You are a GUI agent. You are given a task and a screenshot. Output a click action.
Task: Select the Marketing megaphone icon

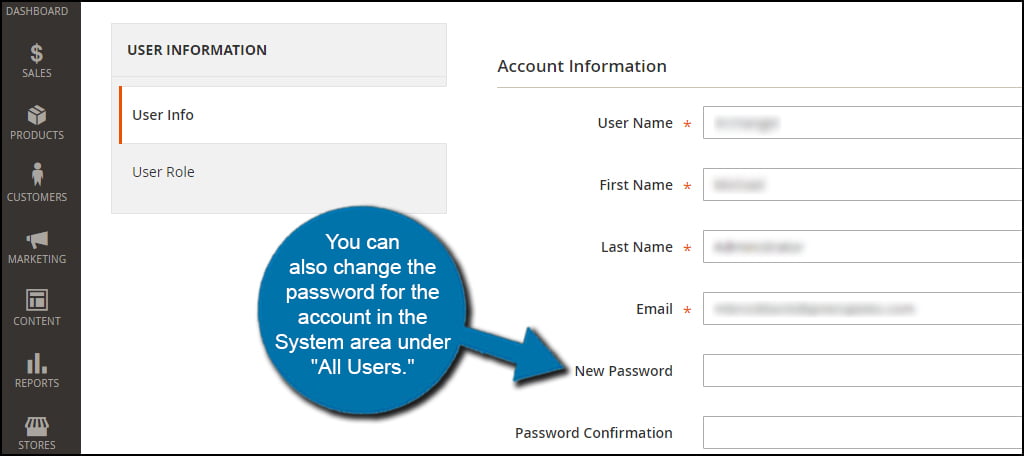(37, 240)
